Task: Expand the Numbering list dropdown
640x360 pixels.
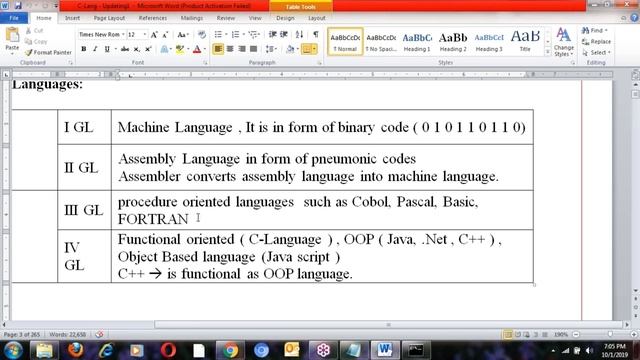Action: coord(243,35)
